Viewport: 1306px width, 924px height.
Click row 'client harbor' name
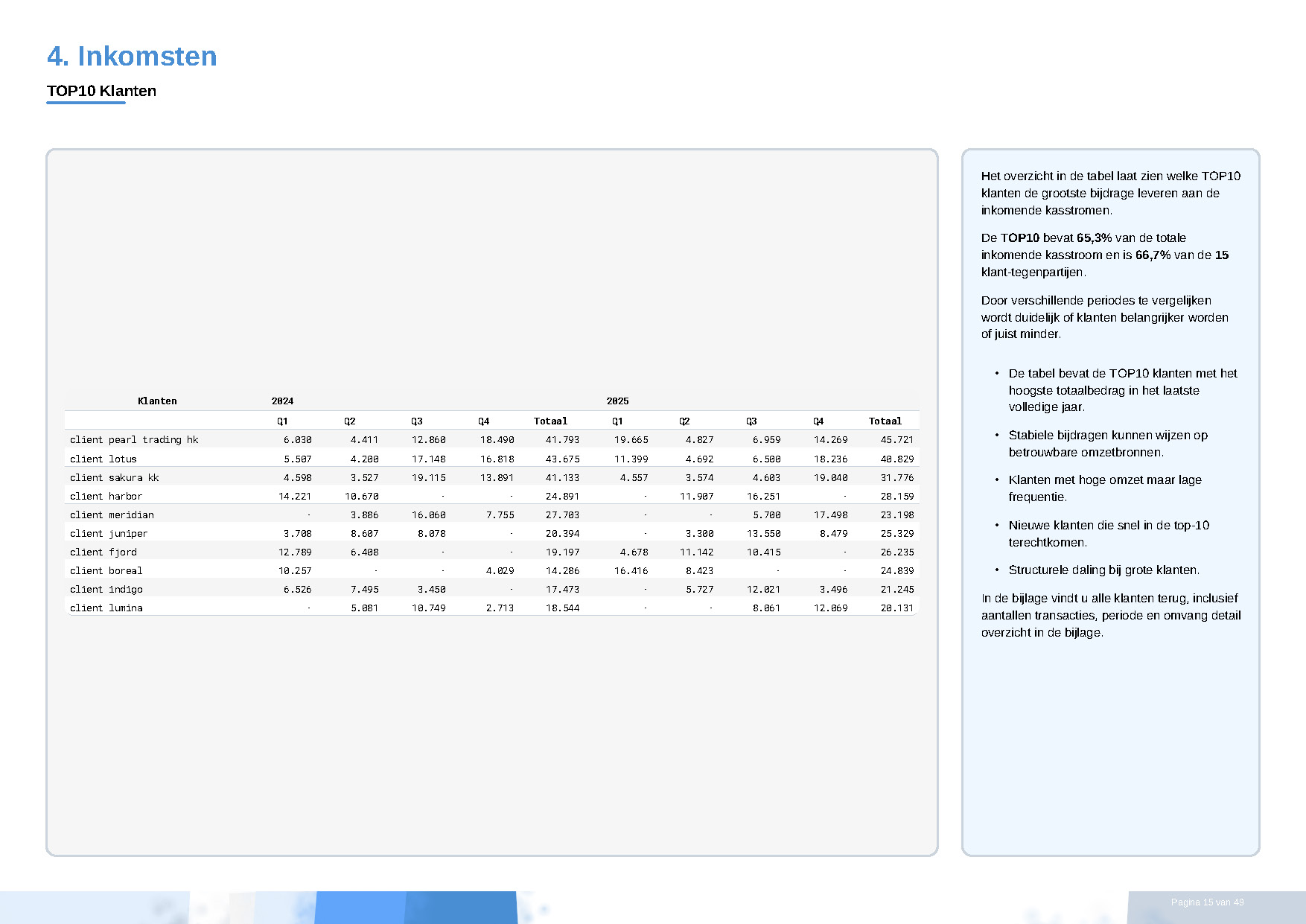(106, 496)
